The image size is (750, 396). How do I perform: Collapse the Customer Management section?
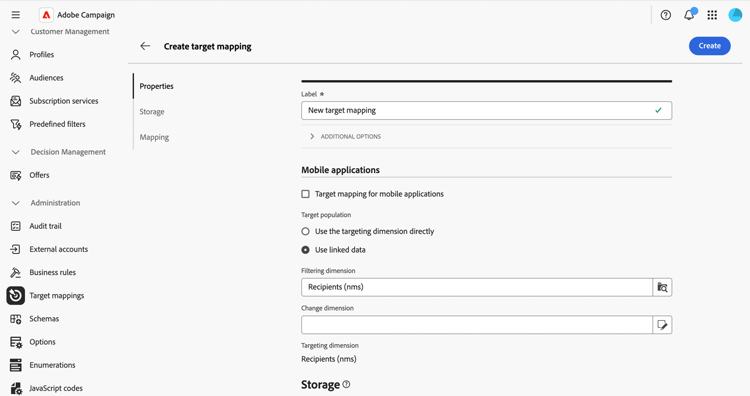(16, 32)
